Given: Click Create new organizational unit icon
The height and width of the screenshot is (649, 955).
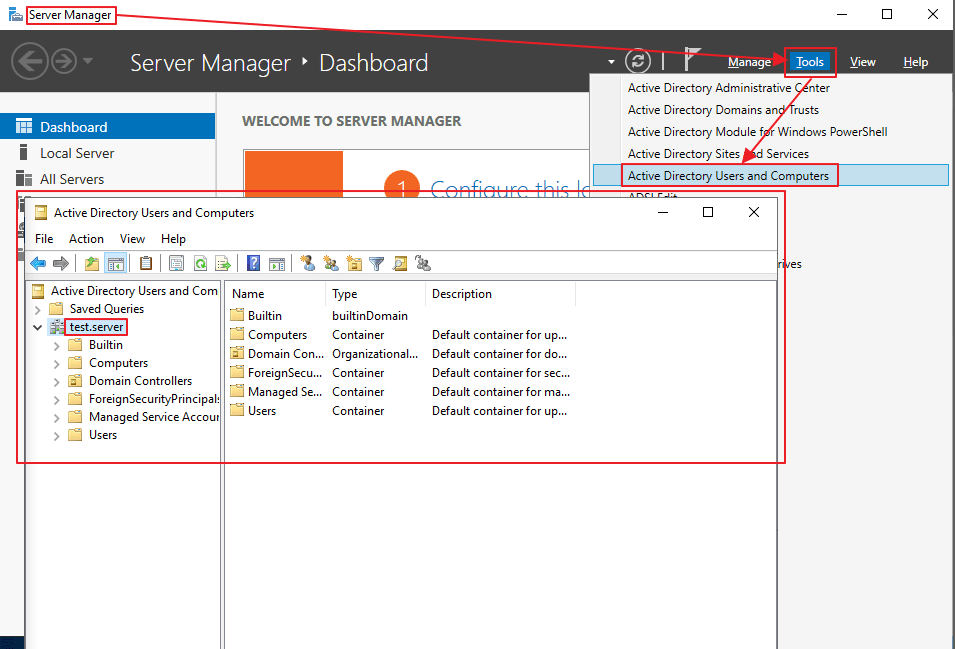Looking at the screenshot, I should (x=354, y=264).
